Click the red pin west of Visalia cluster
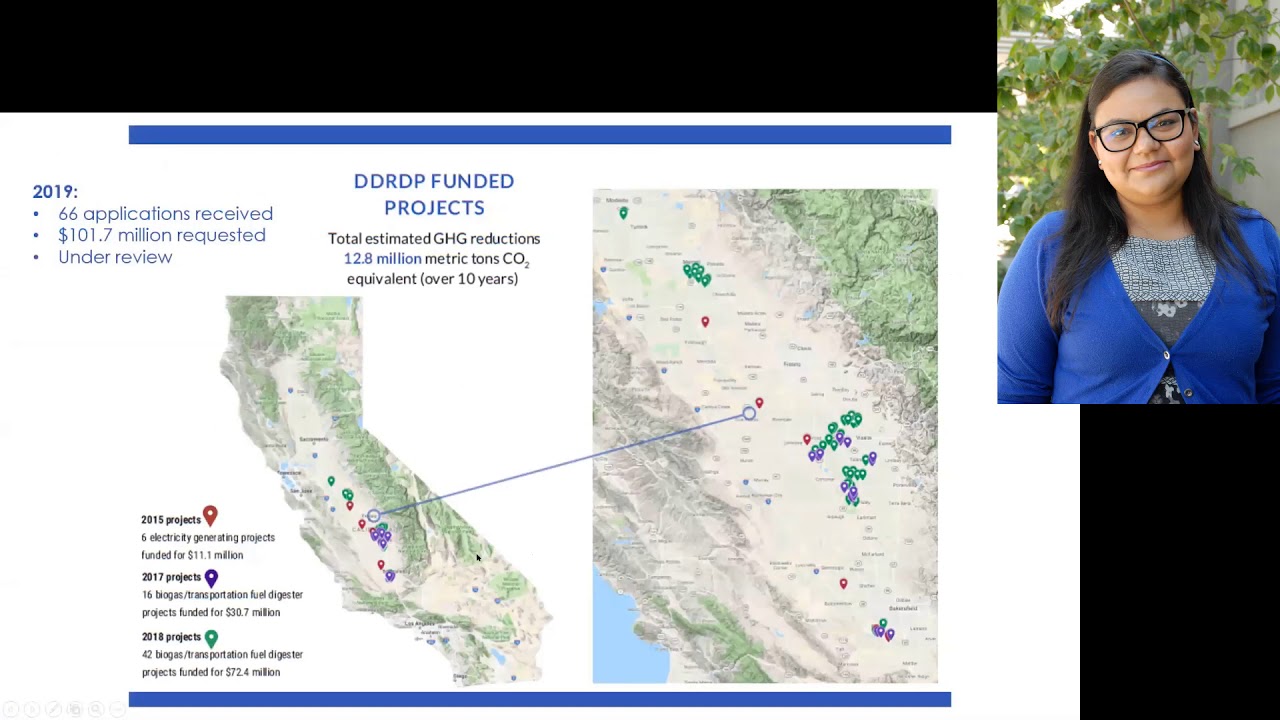This screenshot has width=1280, height=720. [x=807, y=440]
